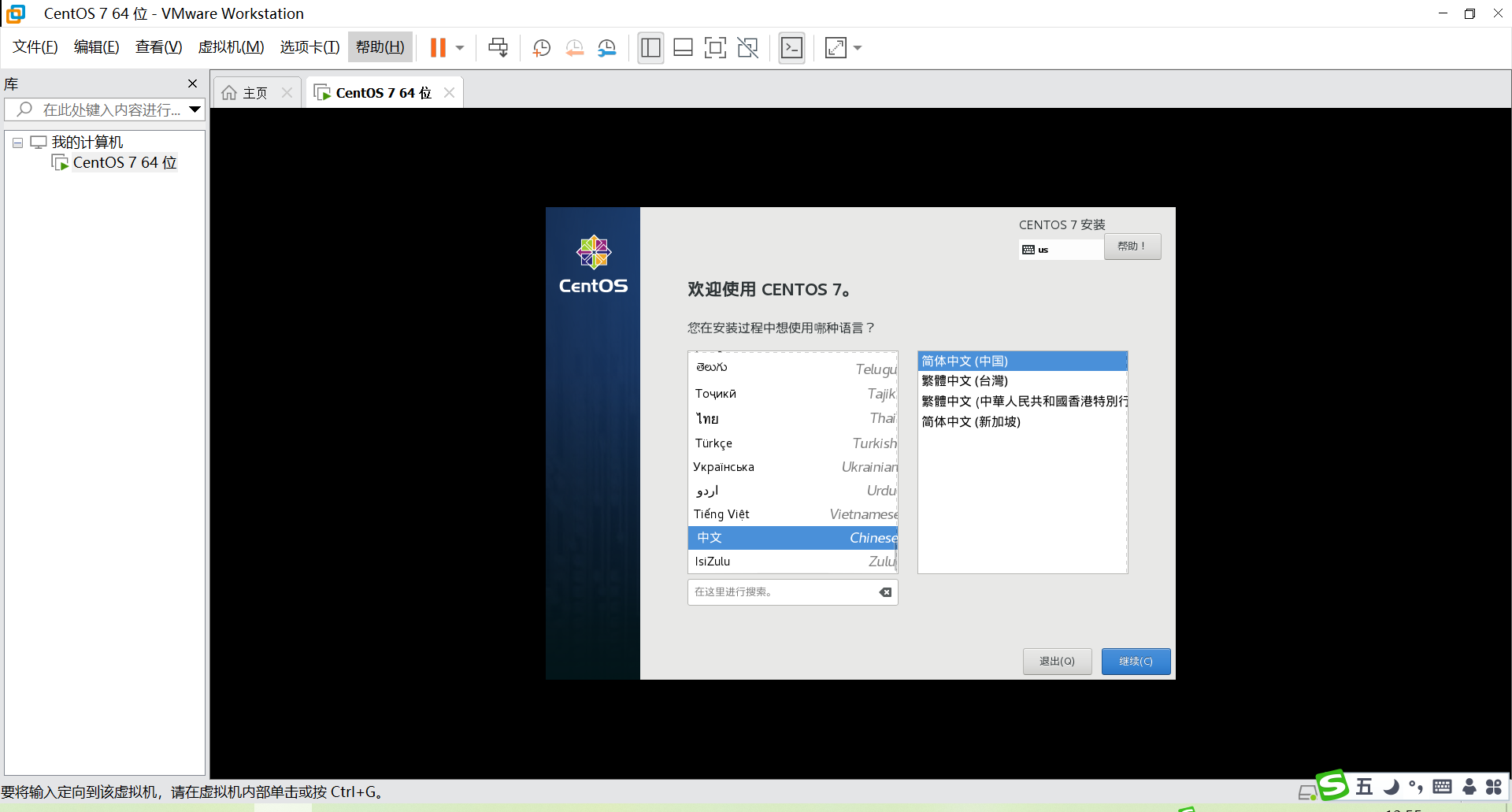Collapse the 我的计算机 tree node
The width and height of the screenshot is (1512, 812).
(x=17, y=143)
